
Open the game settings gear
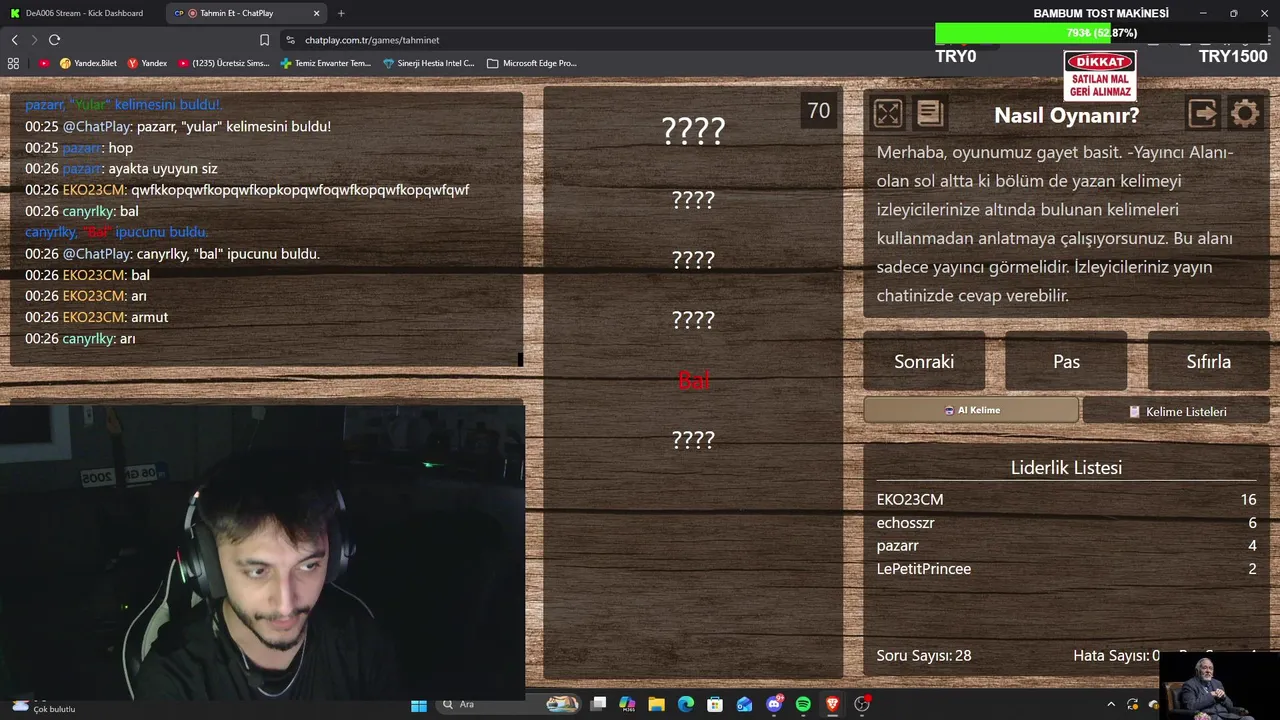(1245, 113)
